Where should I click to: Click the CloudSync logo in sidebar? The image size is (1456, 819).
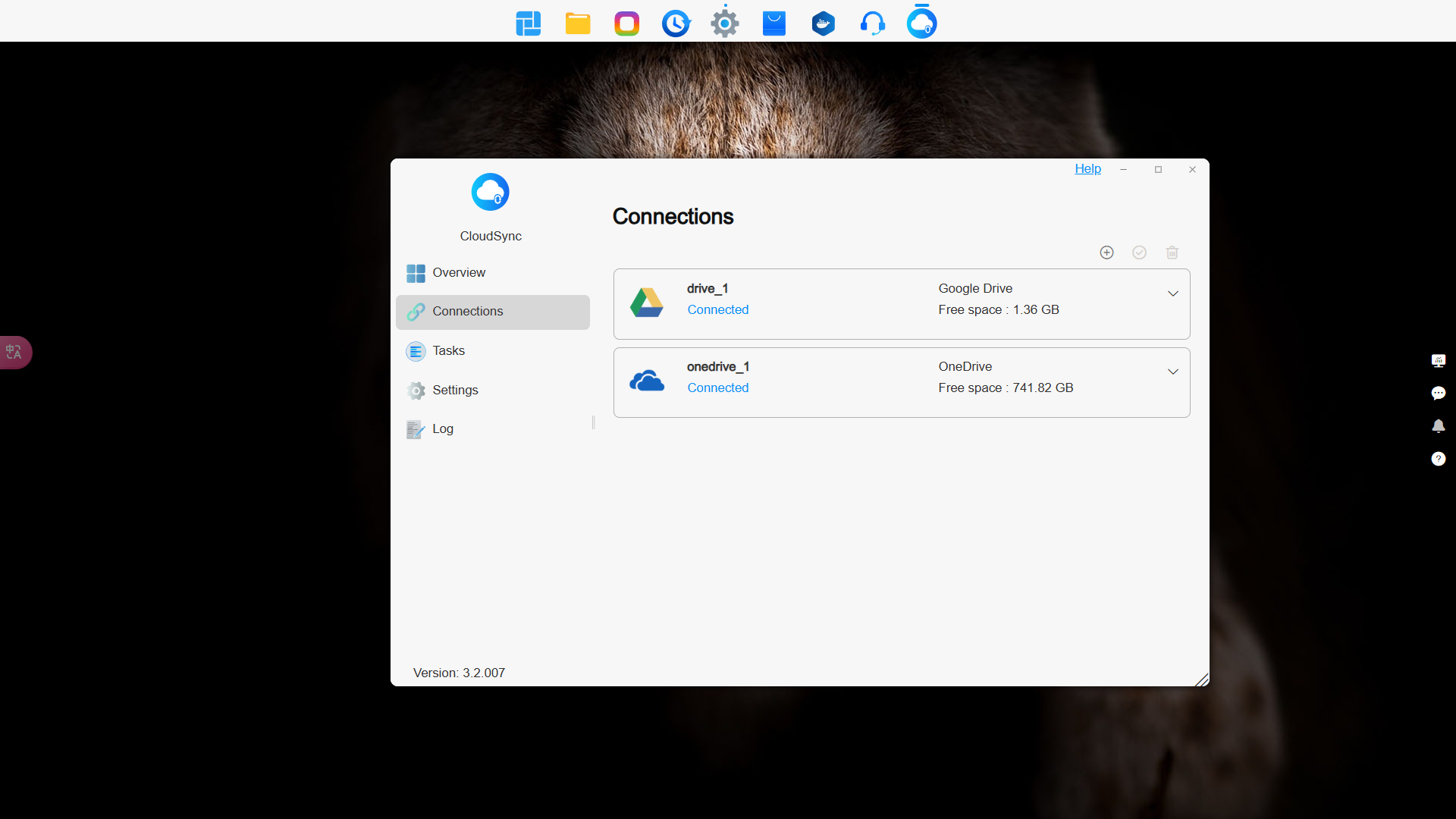click(x=491, y=192)
